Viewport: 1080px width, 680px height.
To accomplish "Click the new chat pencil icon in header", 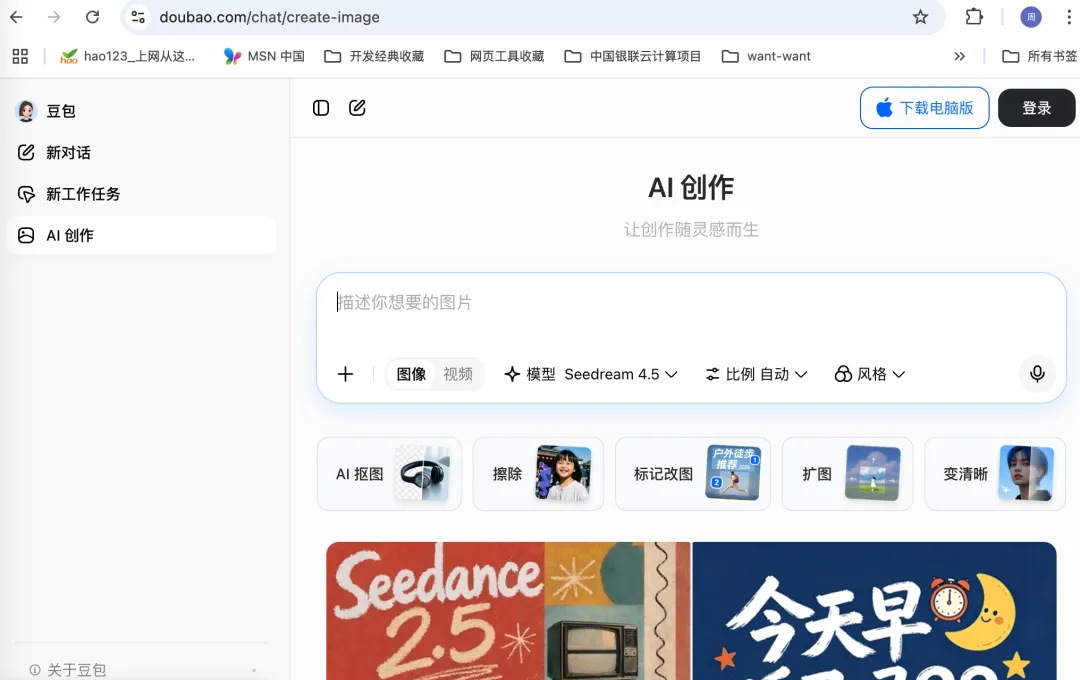I will point(357,108).
